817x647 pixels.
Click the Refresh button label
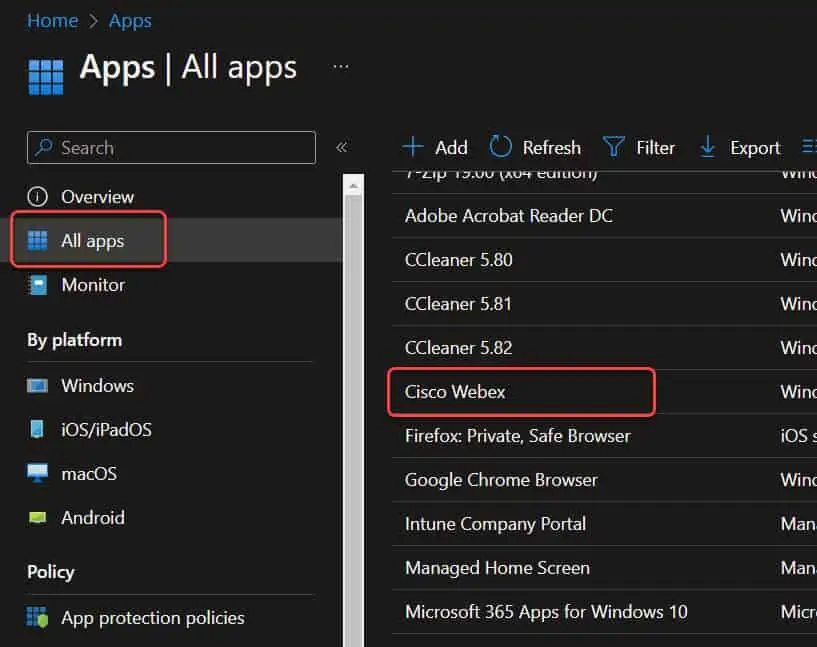point(551,147)
